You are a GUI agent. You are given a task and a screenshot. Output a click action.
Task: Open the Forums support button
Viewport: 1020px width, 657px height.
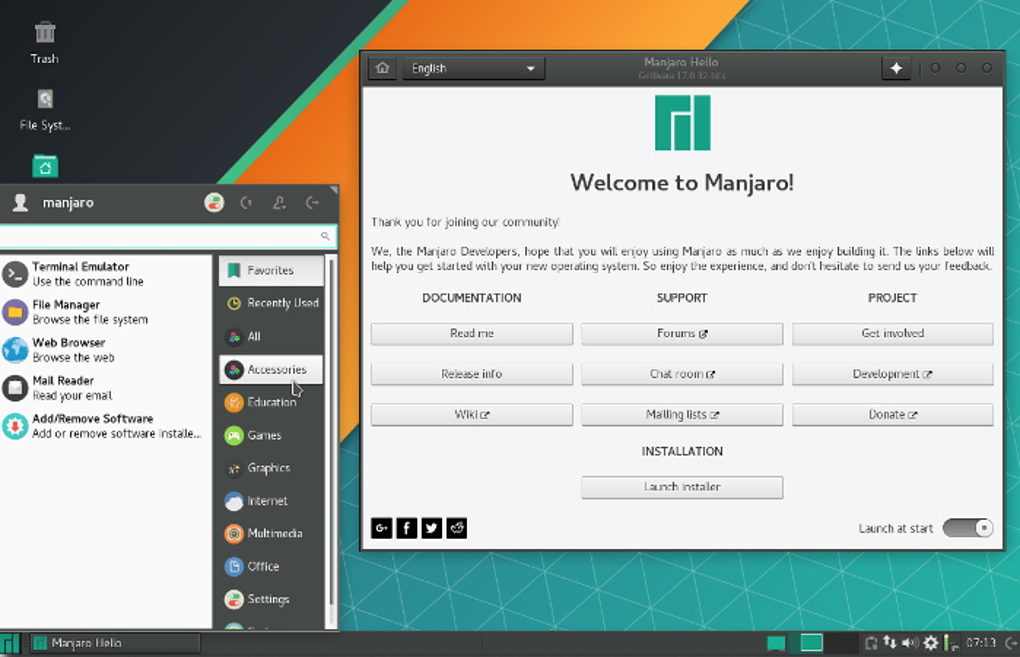682,334
